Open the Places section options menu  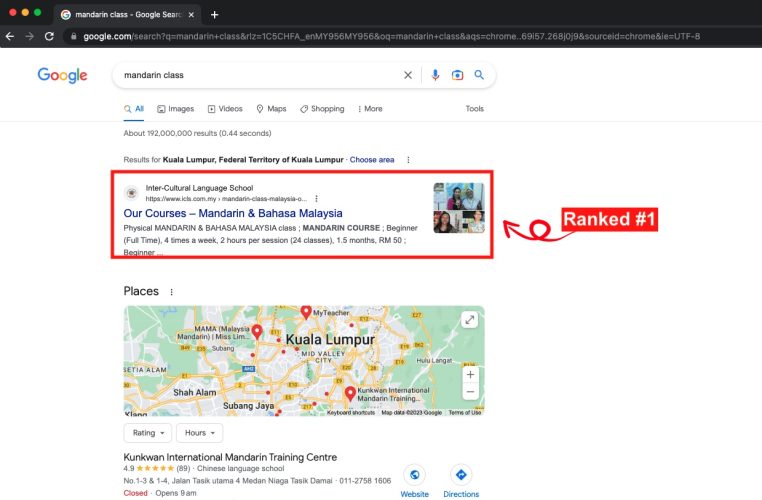(172, 292)
